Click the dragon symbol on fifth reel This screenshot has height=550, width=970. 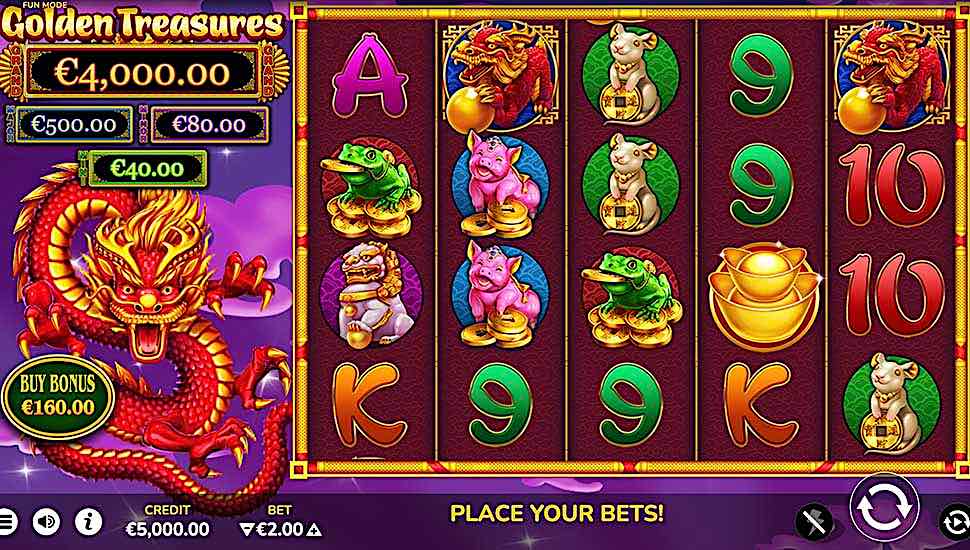pyautogui.click(x=891, y=75)
